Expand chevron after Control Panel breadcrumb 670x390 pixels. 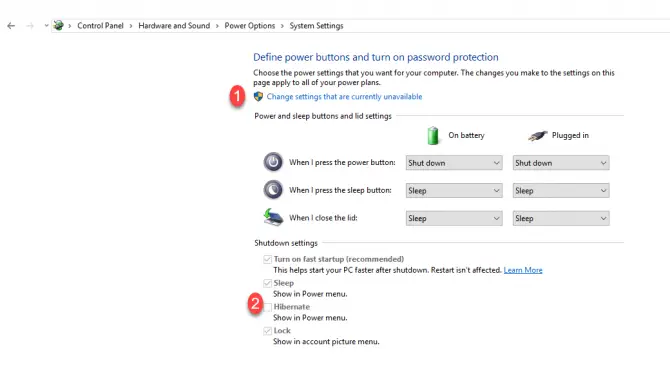click(131, 26)
